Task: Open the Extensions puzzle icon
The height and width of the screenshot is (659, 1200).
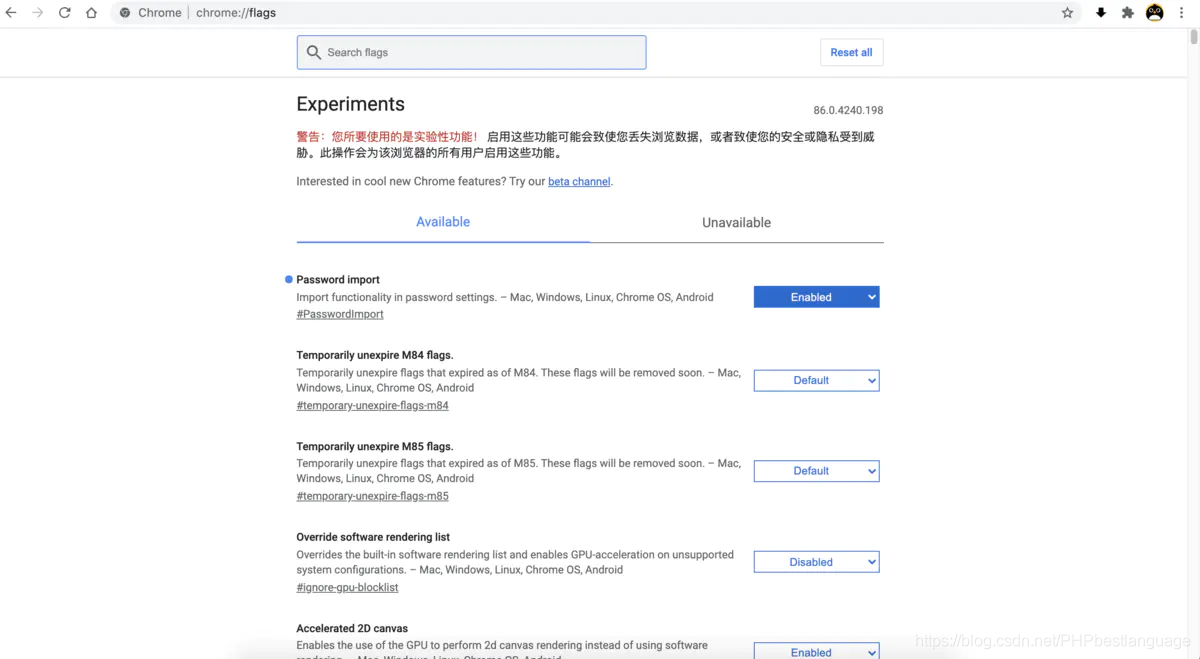Action: click(x=1128, y=13)
